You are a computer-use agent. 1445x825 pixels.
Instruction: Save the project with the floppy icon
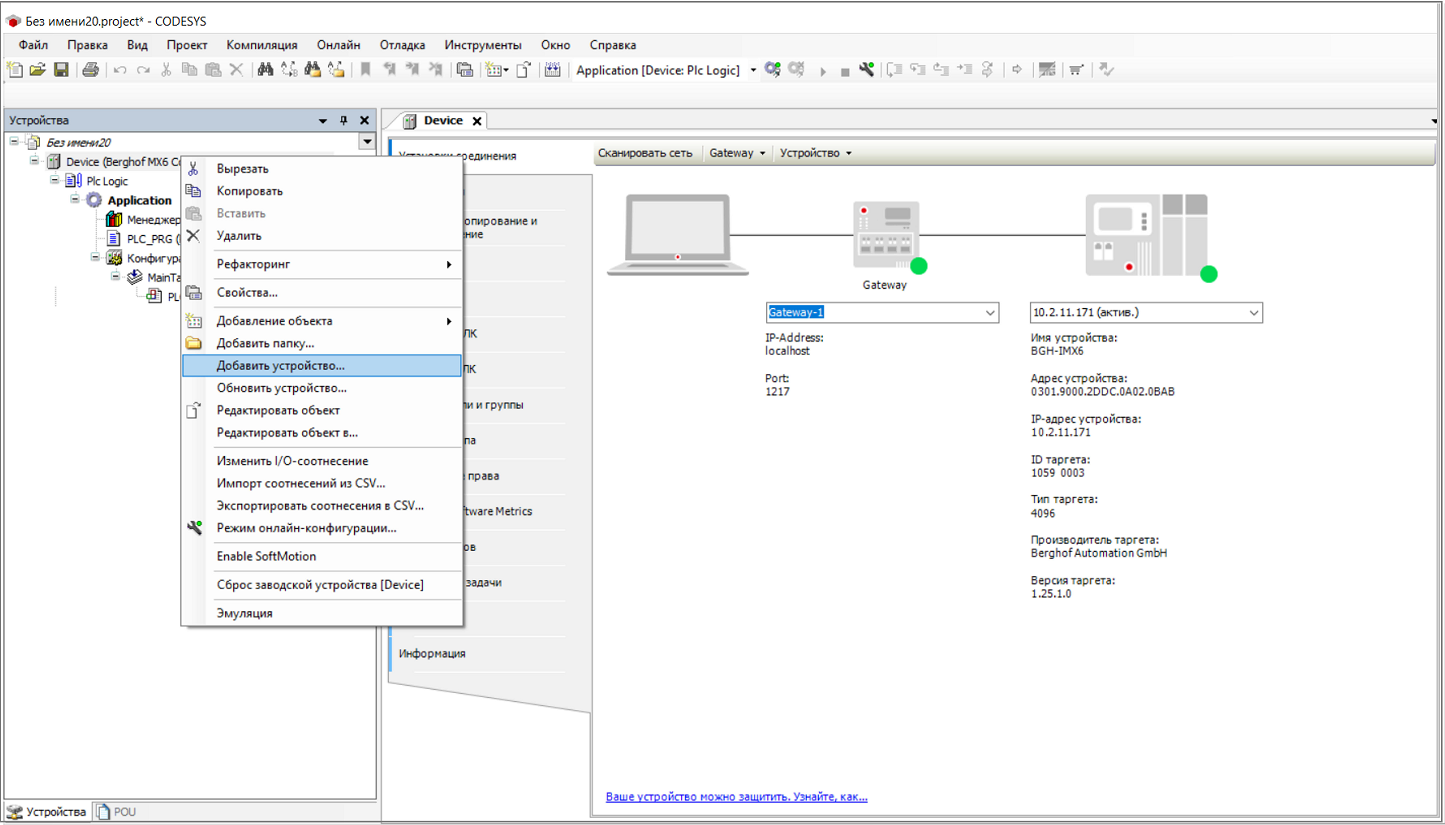point(61,70)
